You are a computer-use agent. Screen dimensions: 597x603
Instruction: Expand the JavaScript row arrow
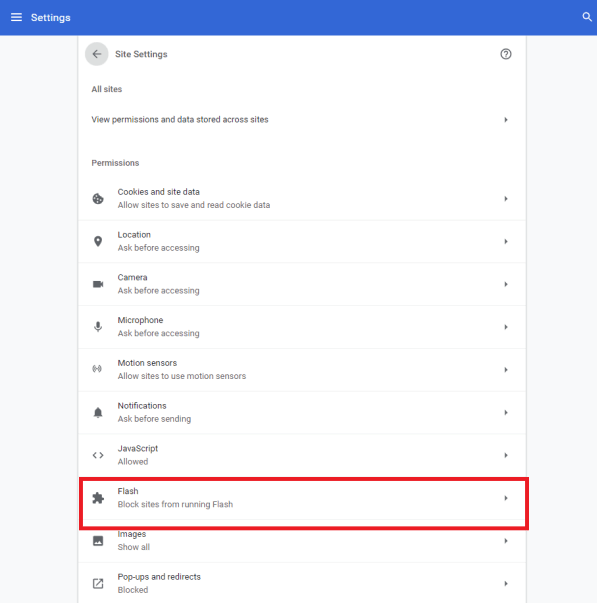pyautogui.click(x=506, y=455)
